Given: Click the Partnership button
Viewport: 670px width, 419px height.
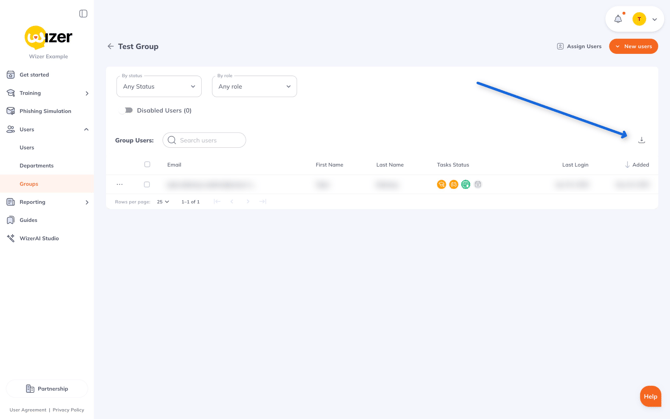Looking at the screenshot, I should coord(47,389).
